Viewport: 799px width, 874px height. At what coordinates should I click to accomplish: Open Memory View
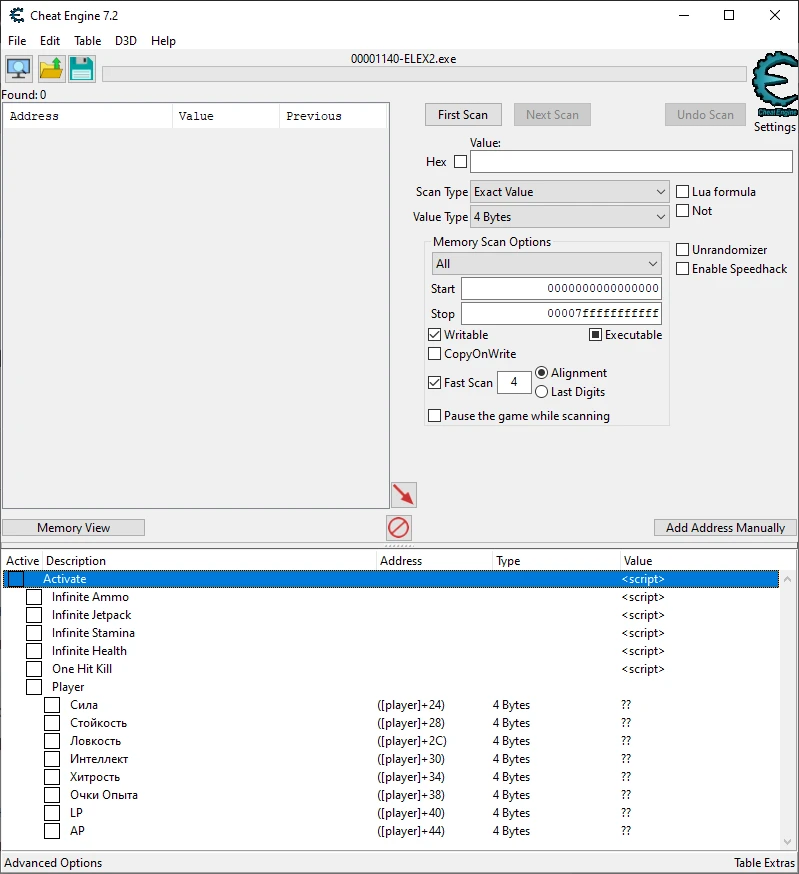[74, 527]
